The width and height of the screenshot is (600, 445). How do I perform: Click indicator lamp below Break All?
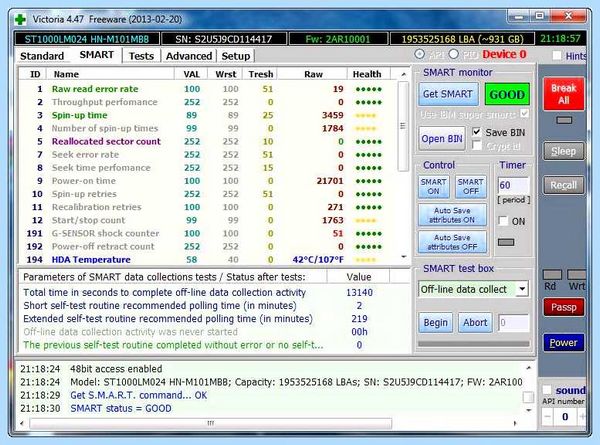click(x=564, y=121)
